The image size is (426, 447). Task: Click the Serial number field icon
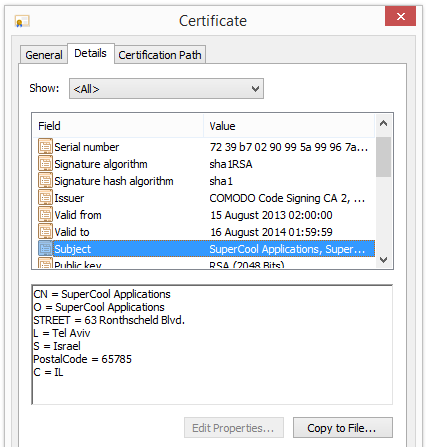point(45,147)
